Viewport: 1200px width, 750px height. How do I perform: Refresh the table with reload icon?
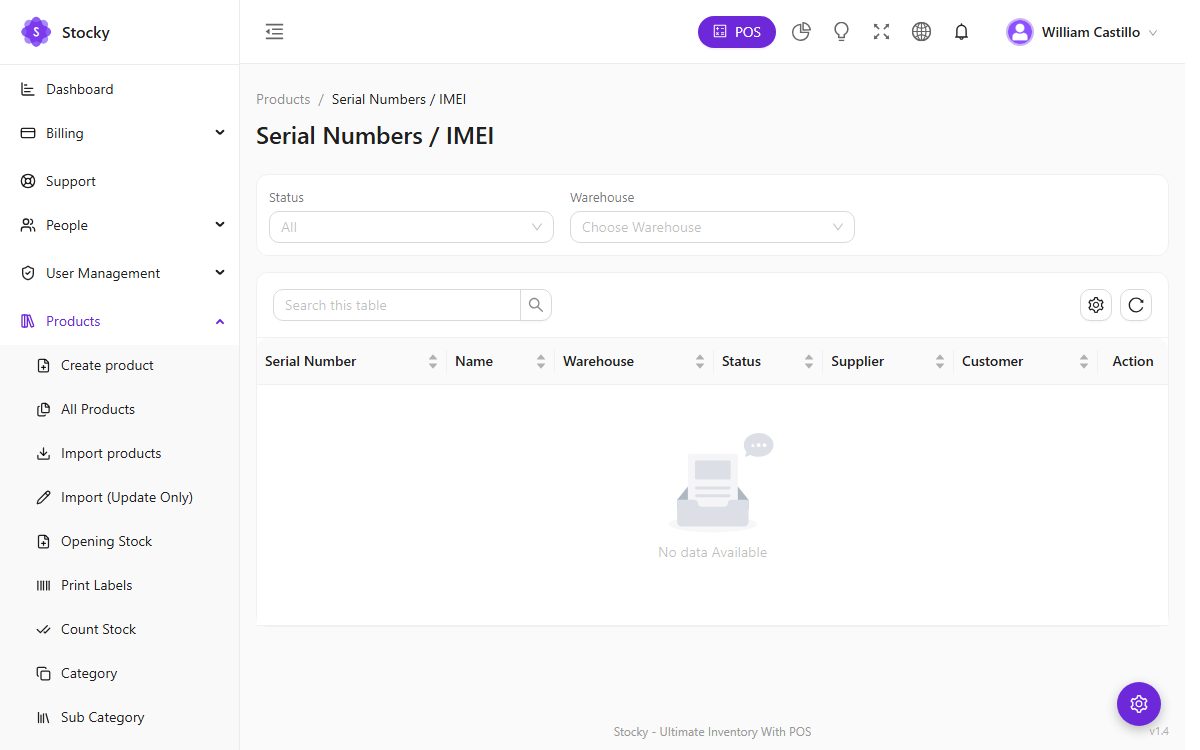tap(1136, 305)
